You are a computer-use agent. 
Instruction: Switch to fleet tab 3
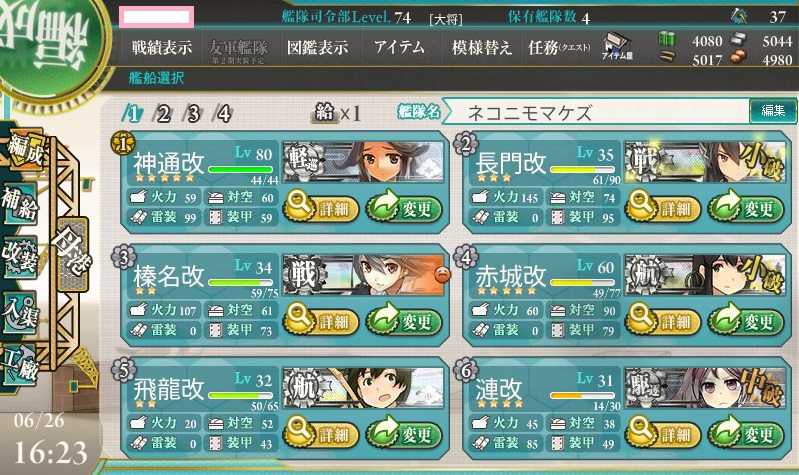[193, 113]
